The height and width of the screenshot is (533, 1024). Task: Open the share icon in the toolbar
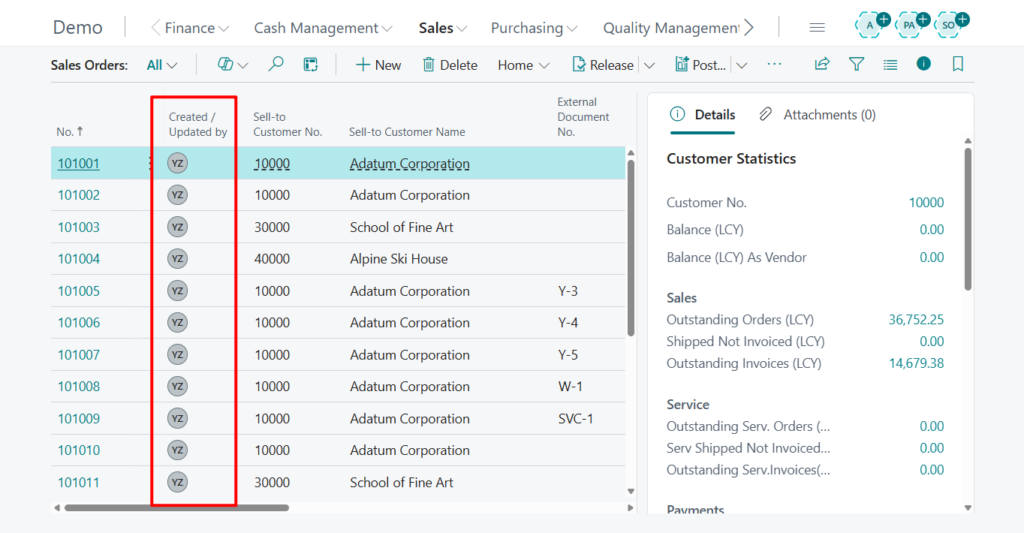pos(822,64)
